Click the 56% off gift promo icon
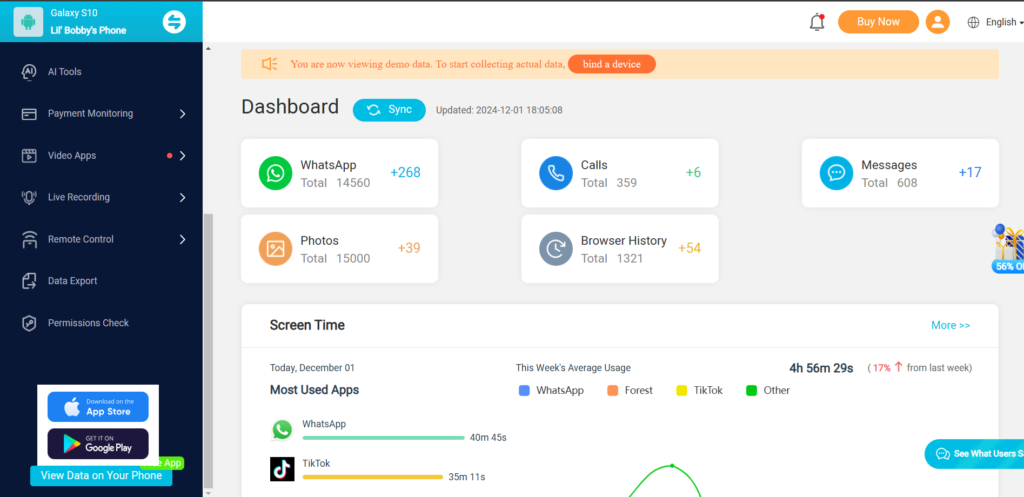This screenshot has height=497, width=1024. pyautogui.click(x=1008, y=248)
